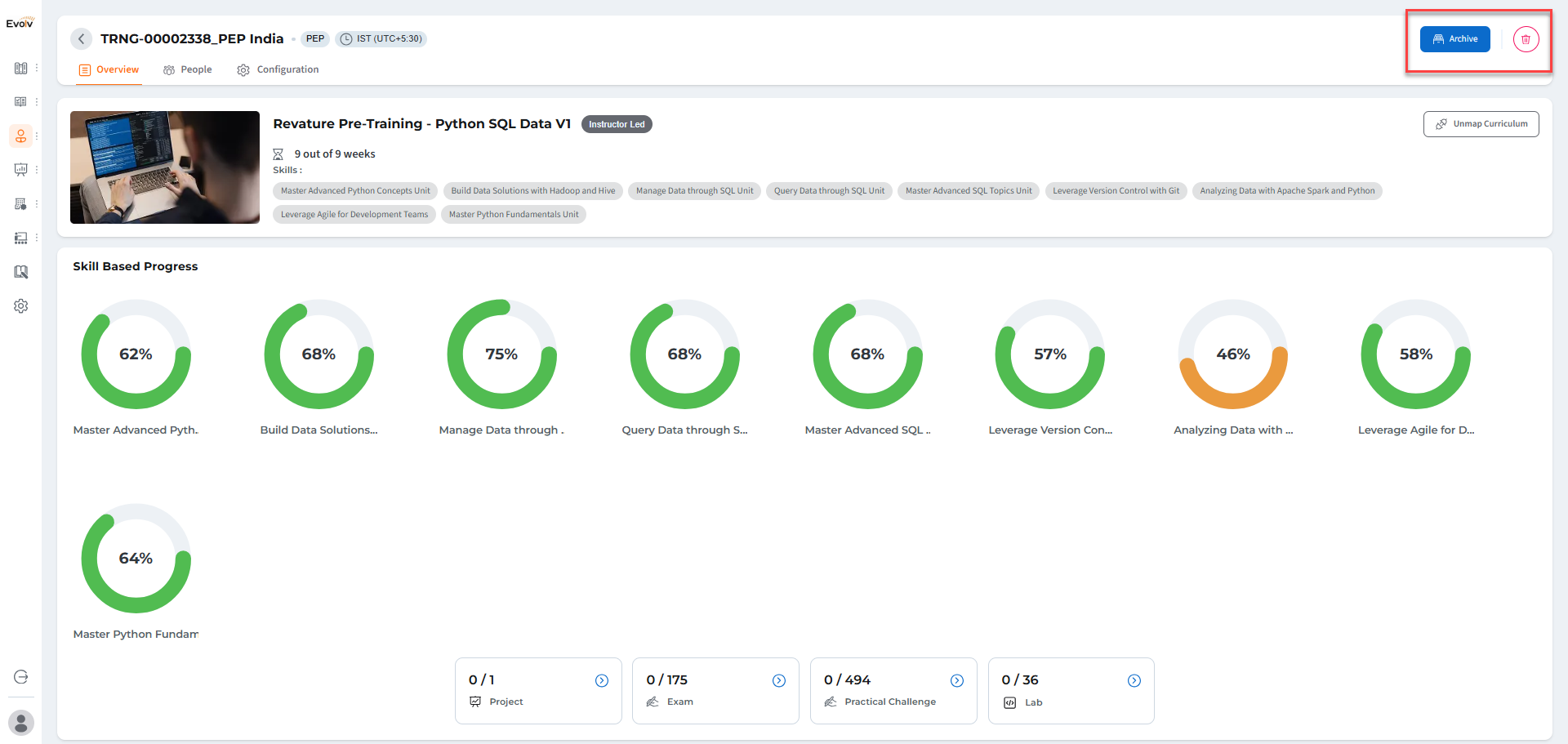The image size is (1568, 744).
Task: Select 'Manage Data through SQL Unit' skill chip
Action: pos(695,191)
